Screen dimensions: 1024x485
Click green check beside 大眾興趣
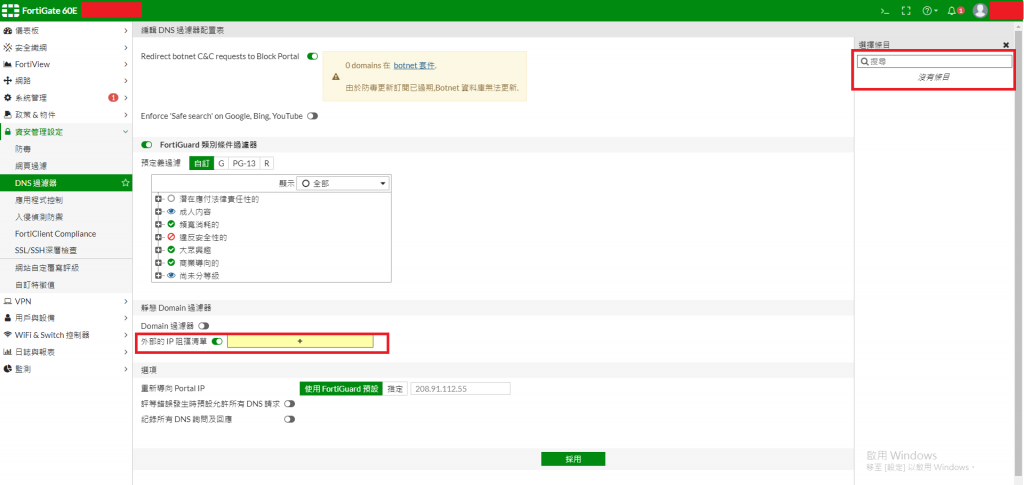click(x=171, y=250)
